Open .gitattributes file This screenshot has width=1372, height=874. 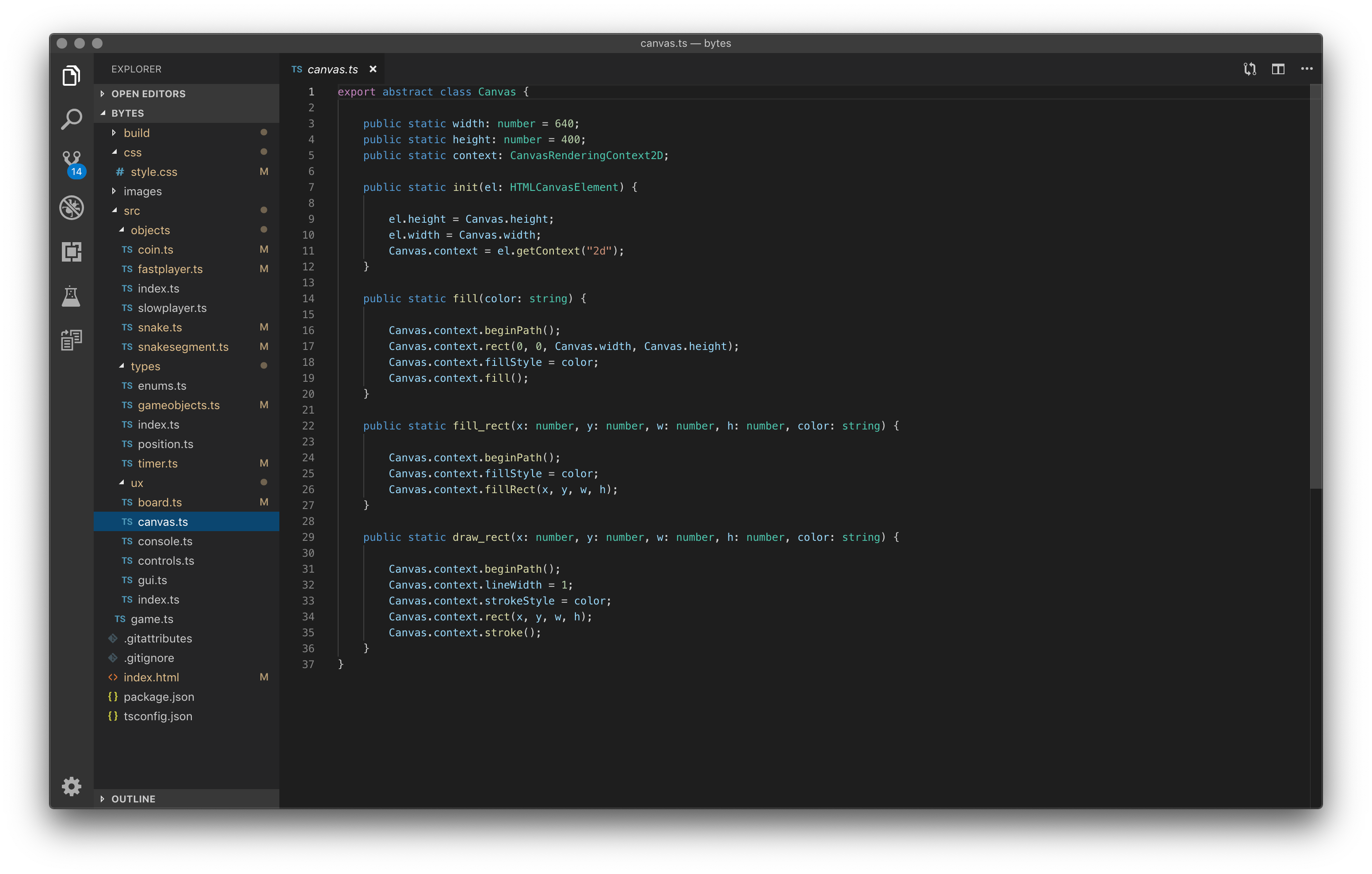tap(187, 638)
